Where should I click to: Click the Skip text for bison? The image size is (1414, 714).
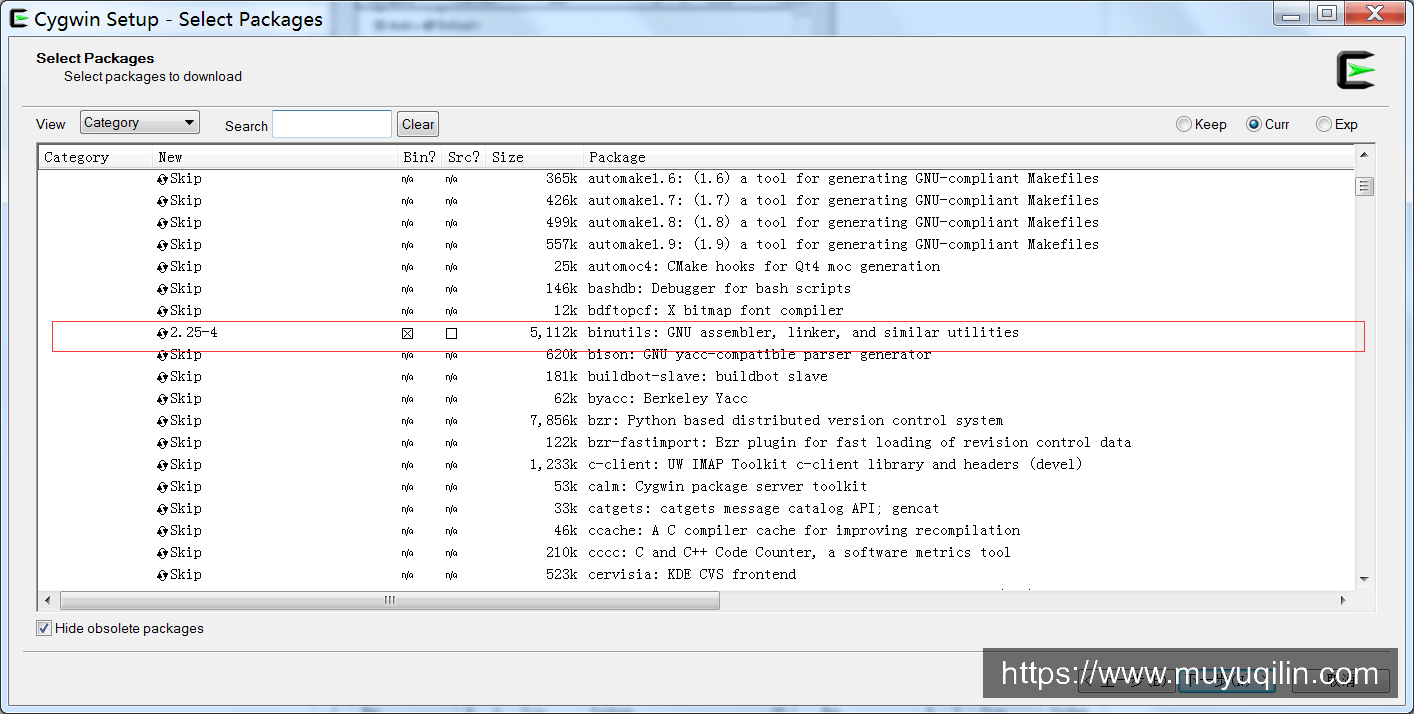[185, 355]
